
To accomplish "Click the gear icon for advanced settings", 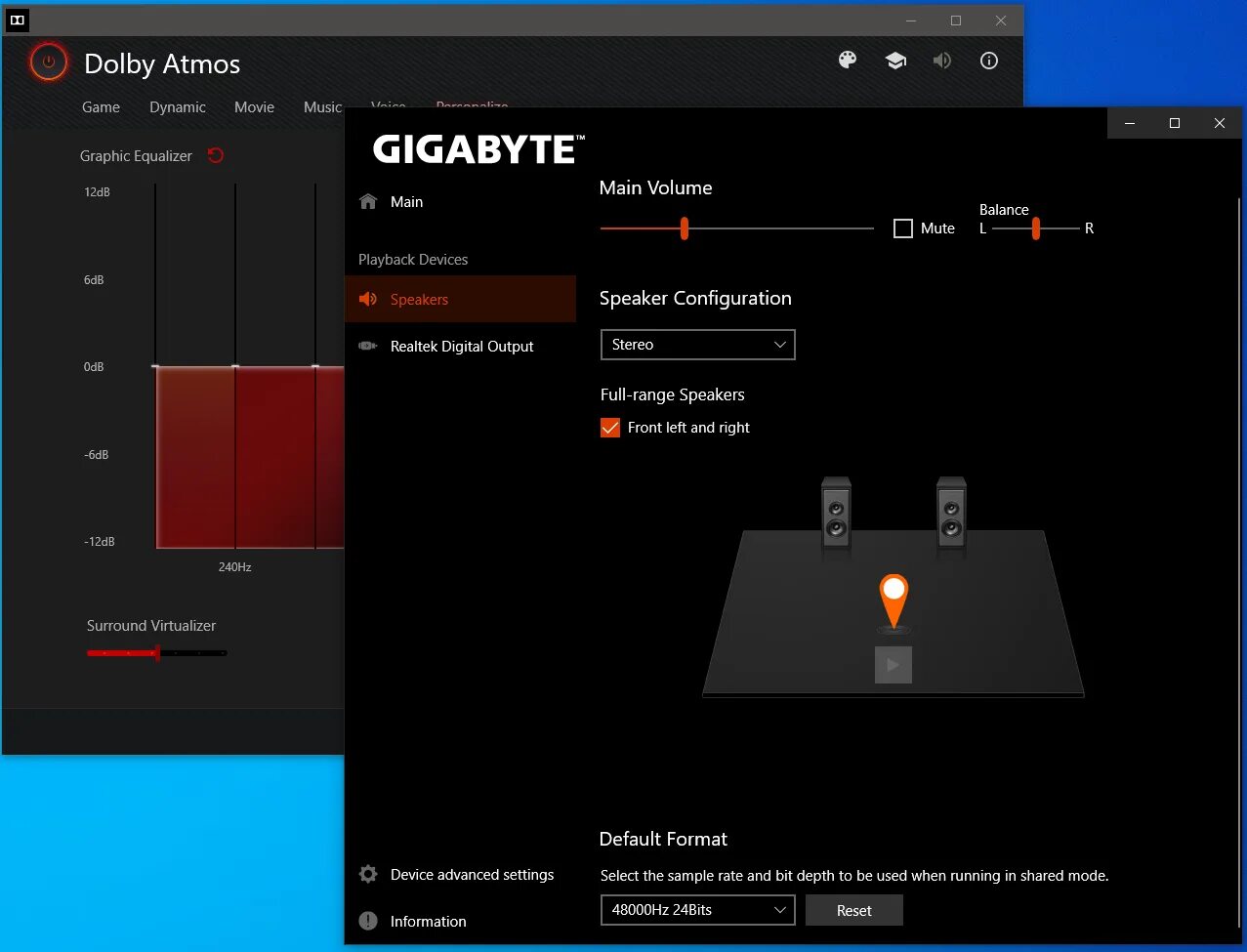I will 368,874.
